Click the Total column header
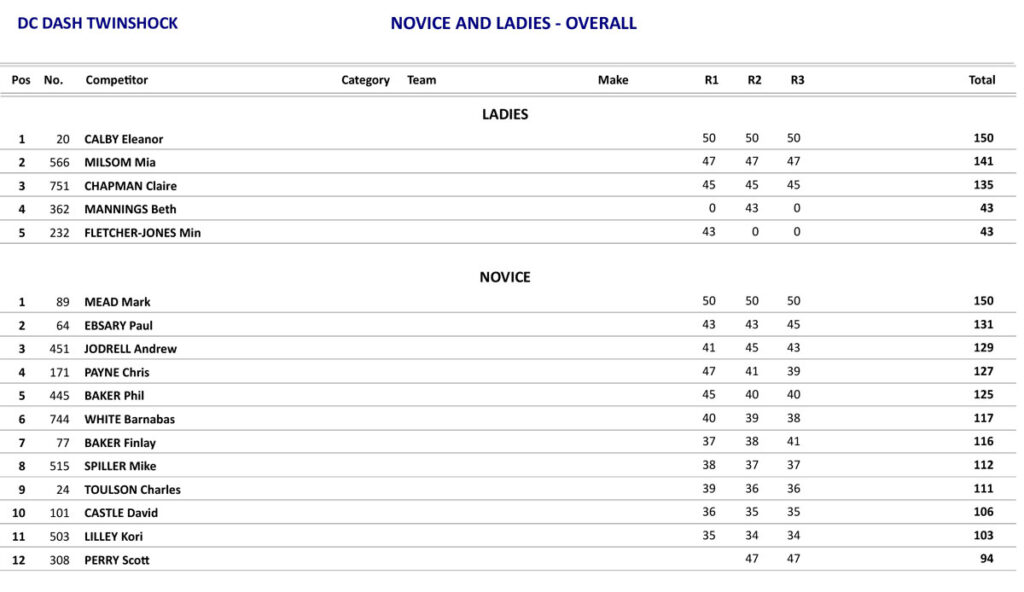This screenshot has width=1024, height=592. [x=981, y=80]
